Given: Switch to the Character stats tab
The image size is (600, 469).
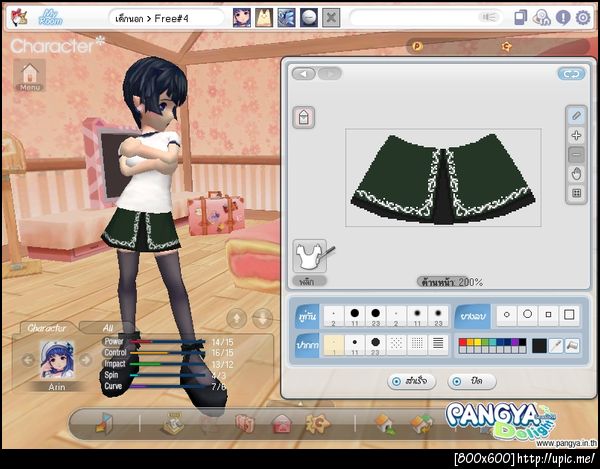Looking at the screenshot, I should point(46,328).
